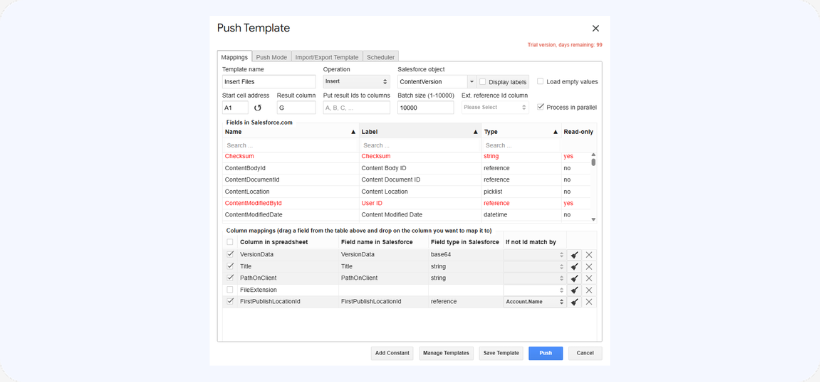
Task: Remove the PathOnClient row with X icon
Action: coord(589,278)
